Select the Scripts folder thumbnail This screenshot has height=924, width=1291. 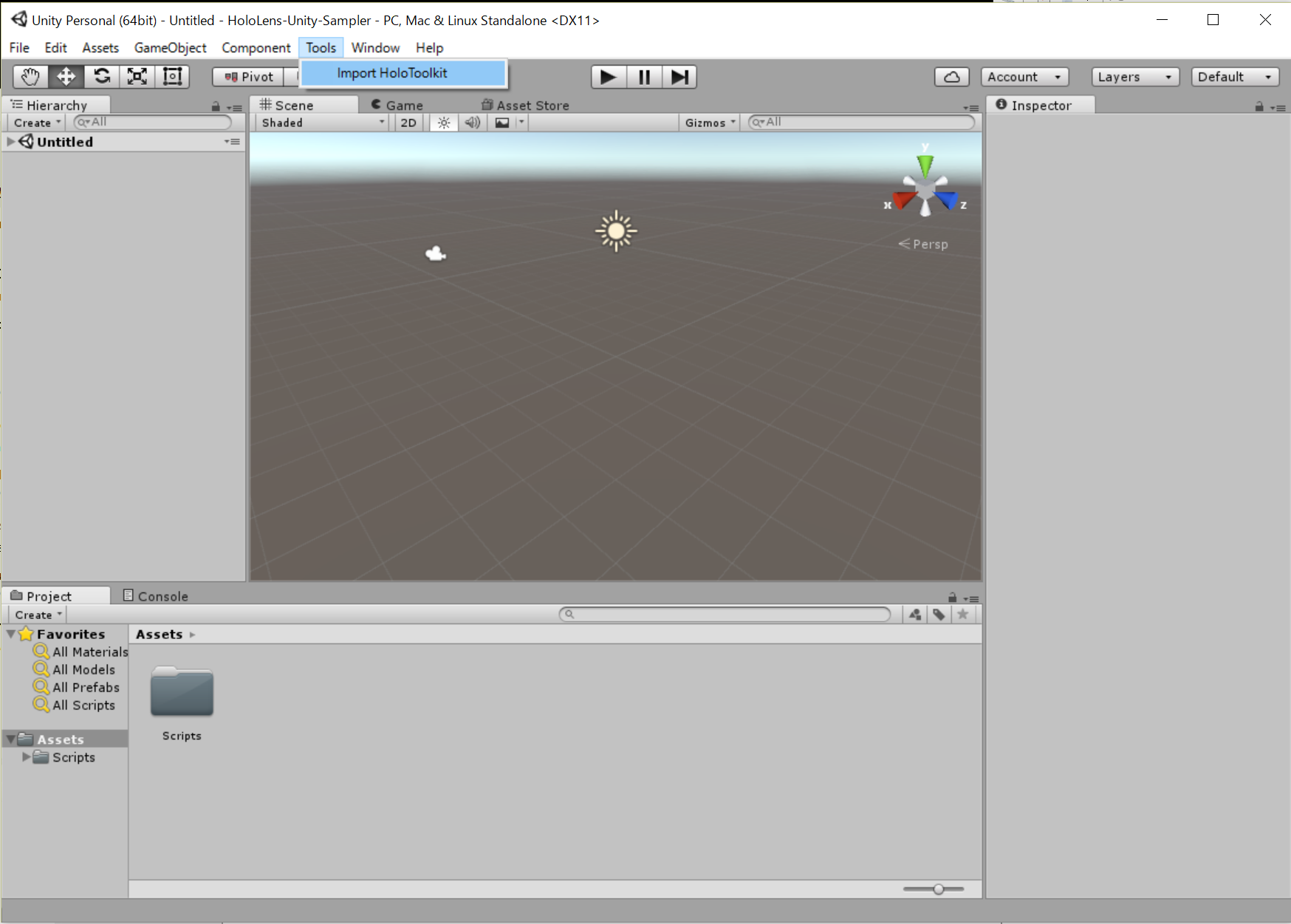[x=182, y=692]
